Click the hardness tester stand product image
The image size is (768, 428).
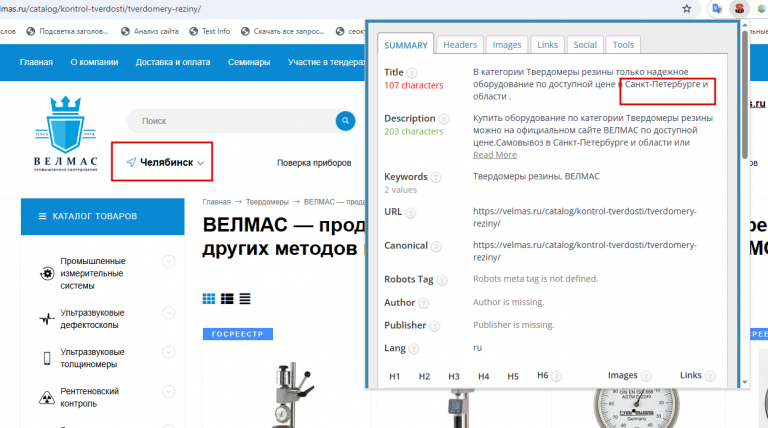pyautogui.click(x=291, y=395)
